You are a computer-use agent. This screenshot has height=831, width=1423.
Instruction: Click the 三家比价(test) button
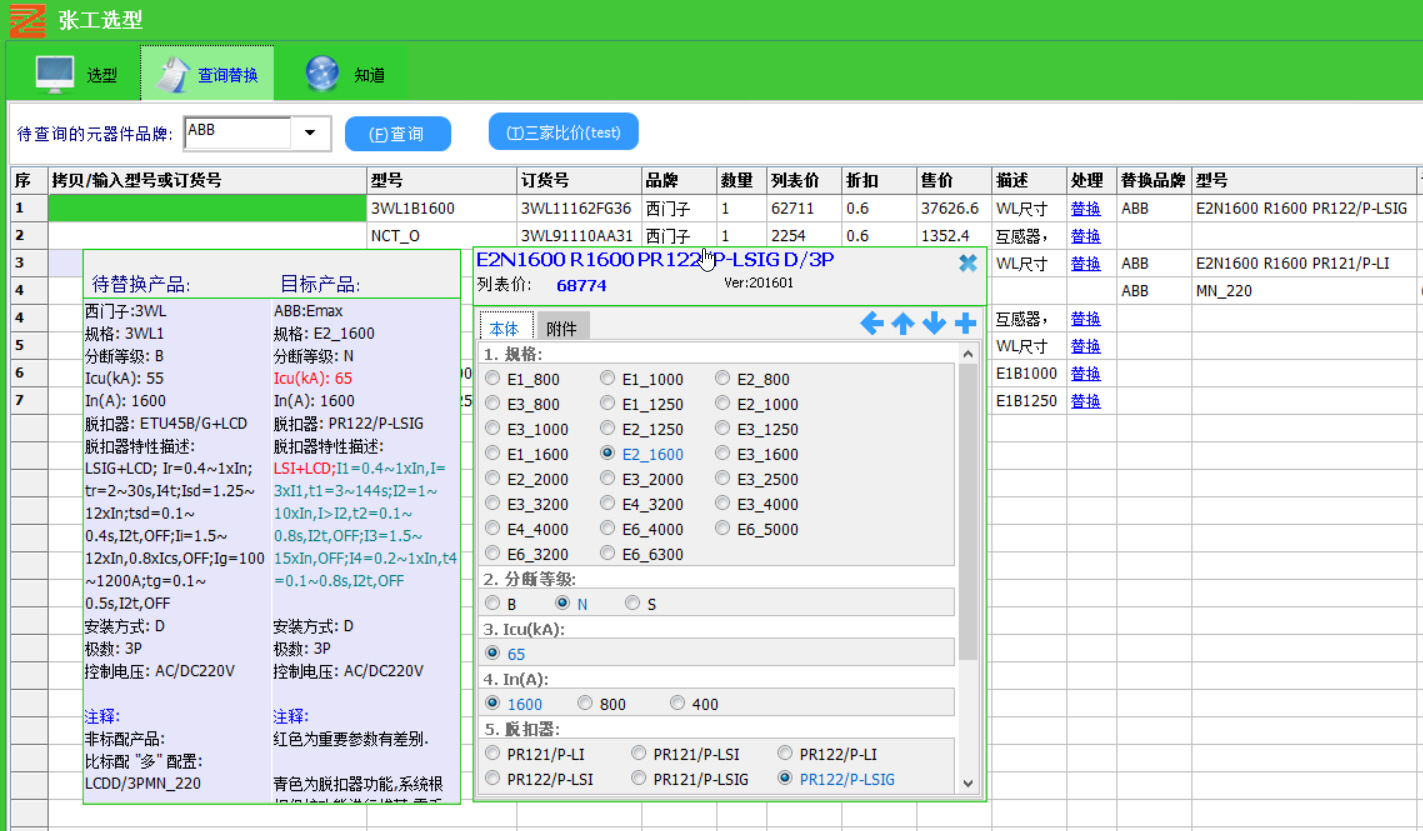tap(563, 133)
